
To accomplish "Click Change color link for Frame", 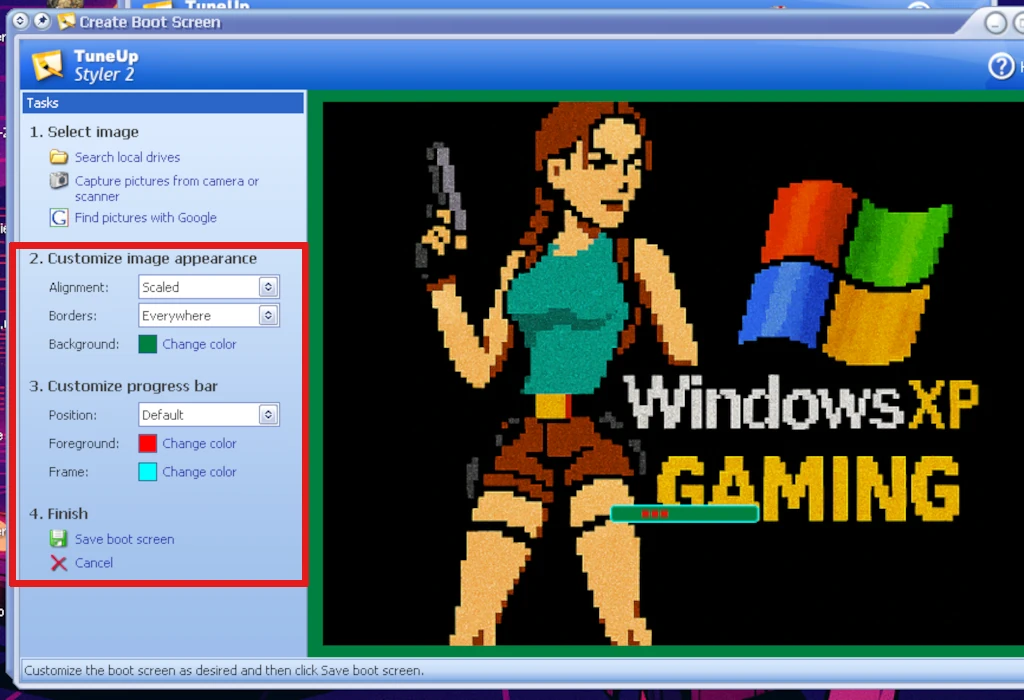I will (x=199, y=471).
